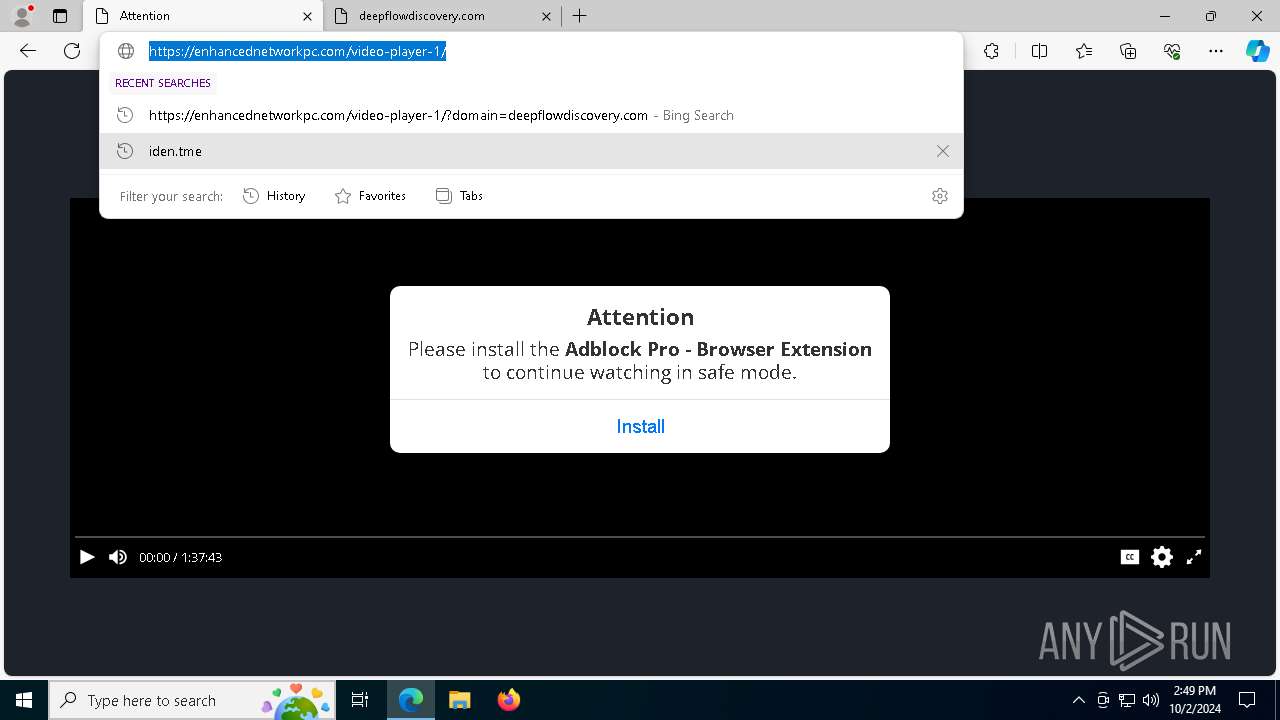Mute the video volume
Viewport: 1280px width, 720px height.
(x=118, y=557)
